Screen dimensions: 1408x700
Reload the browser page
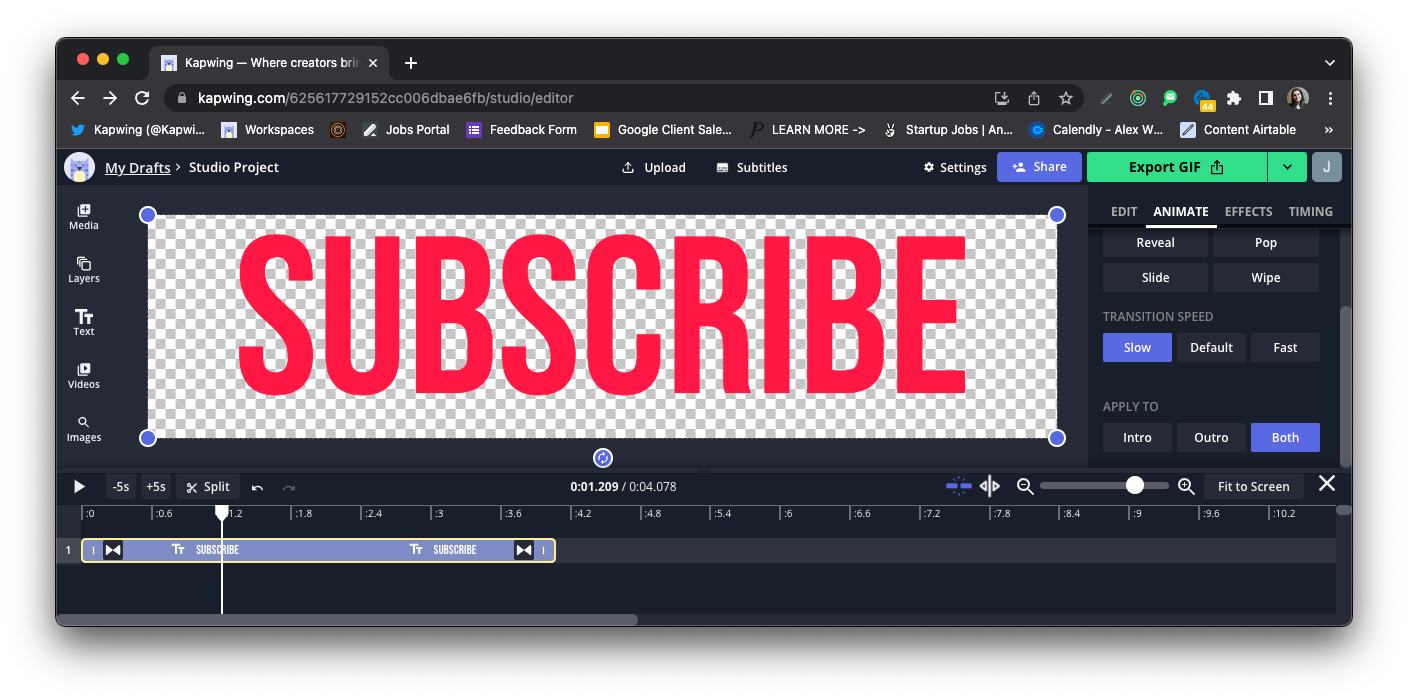click(x=142, y=98)
